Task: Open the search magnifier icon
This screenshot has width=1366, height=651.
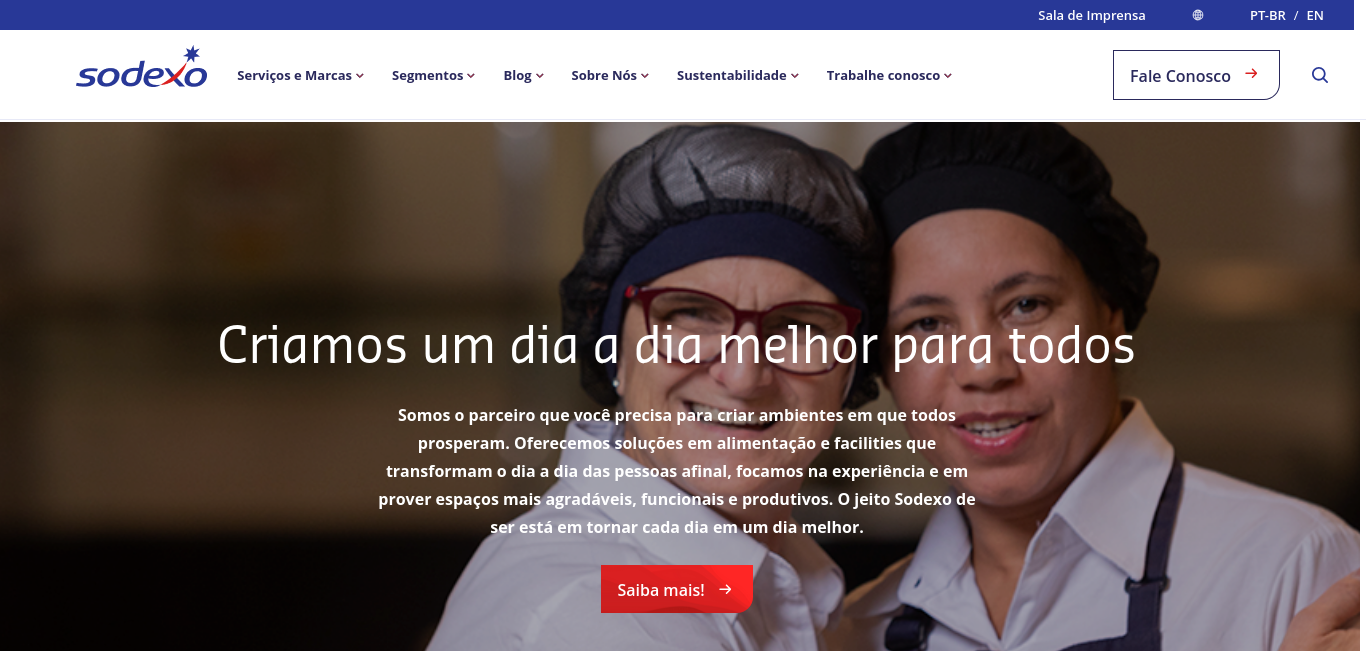Action: click(x=1320, y=75)
